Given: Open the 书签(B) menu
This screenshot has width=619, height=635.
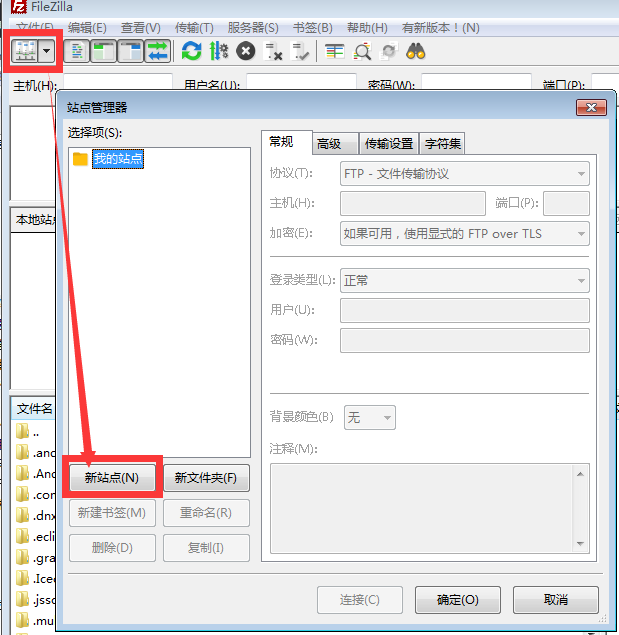Looking at the screenshot, I should (312, 28).
